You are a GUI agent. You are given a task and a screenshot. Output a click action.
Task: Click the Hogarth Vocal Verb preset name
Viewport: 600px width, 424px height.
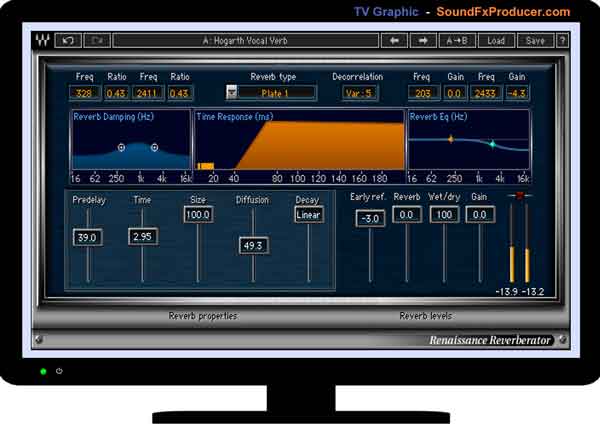[x=245, y=41]
